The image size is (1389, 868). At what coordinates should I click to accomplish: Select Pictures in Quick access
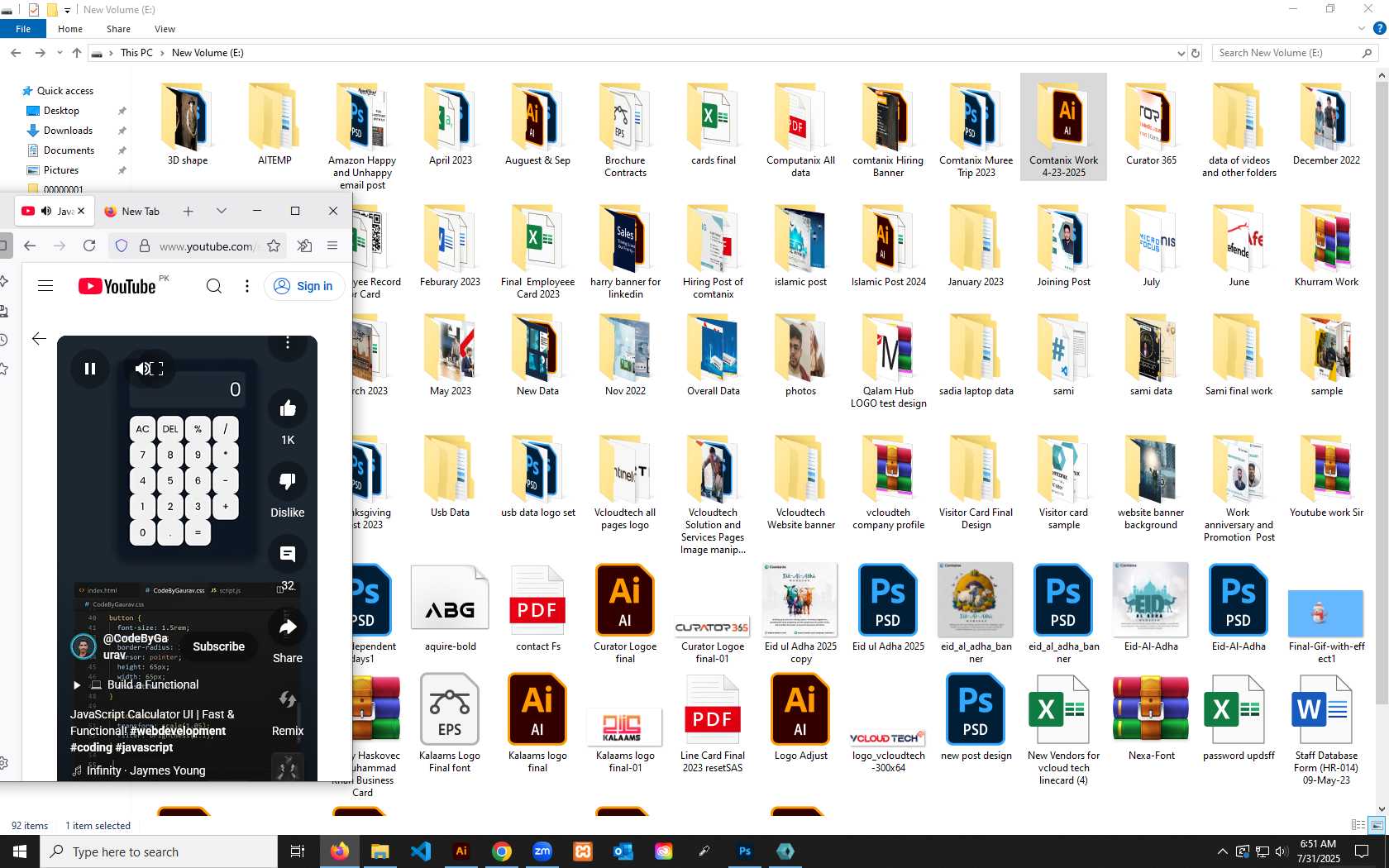pos(61,170)
